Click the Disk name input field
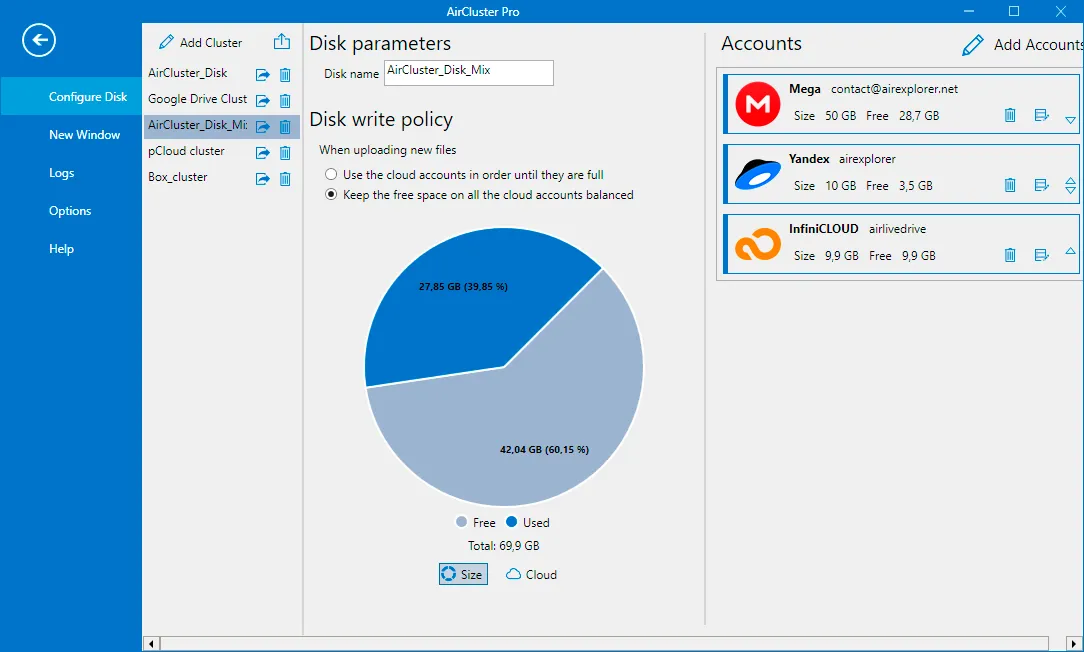This screenshot has height=652, width=1084. [x=469, y=73]
